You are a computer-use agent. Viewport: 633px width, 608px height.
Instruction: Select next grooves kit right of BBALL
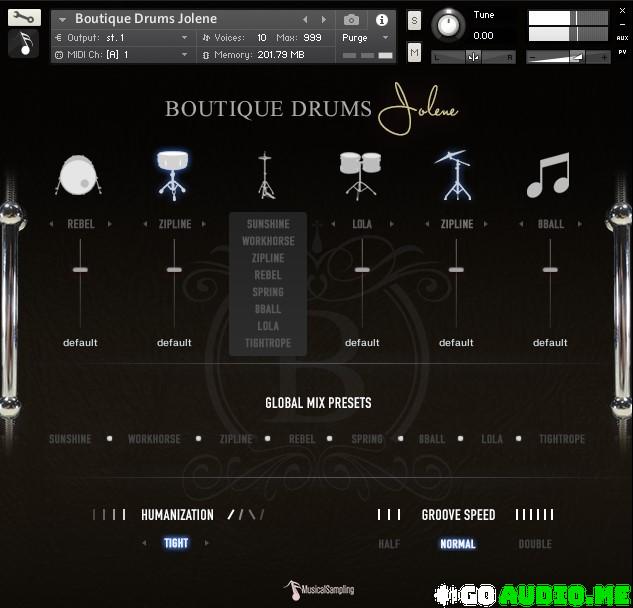(580, 224)
